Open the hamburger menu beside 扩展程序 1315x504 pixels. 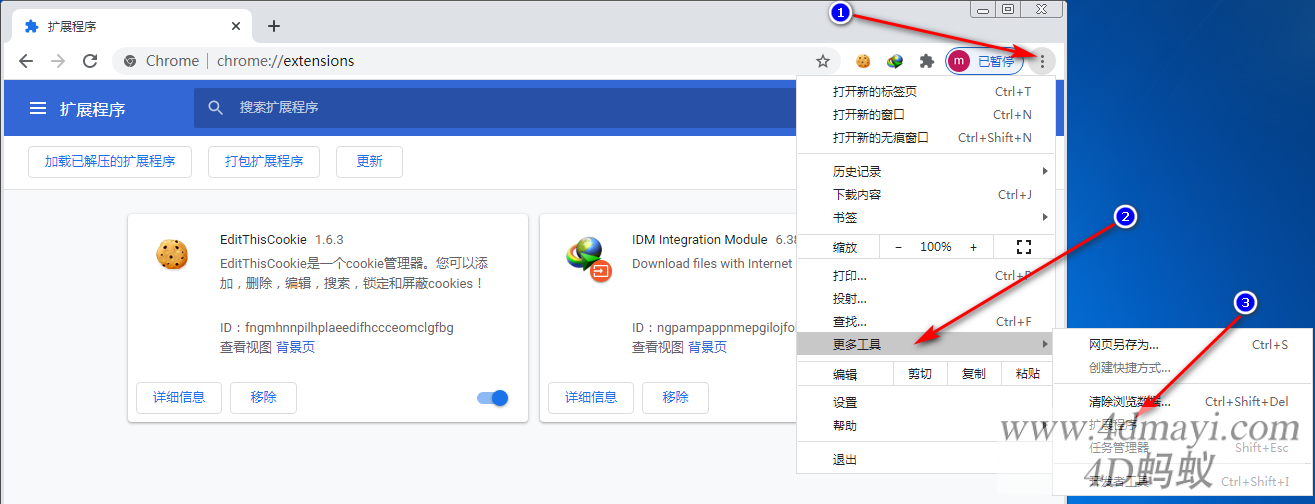coord(38,108)
